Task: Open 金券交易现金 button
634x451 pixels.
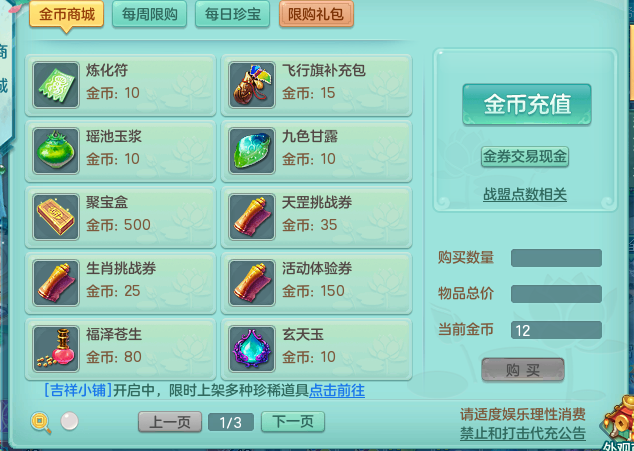Action: pyautogui.click(x=525, y=157)
